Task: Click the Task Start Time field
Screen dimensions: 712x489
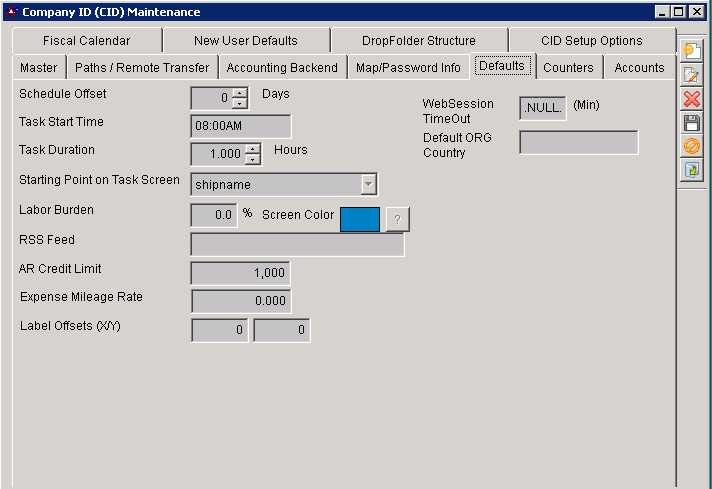Action: 240,126
